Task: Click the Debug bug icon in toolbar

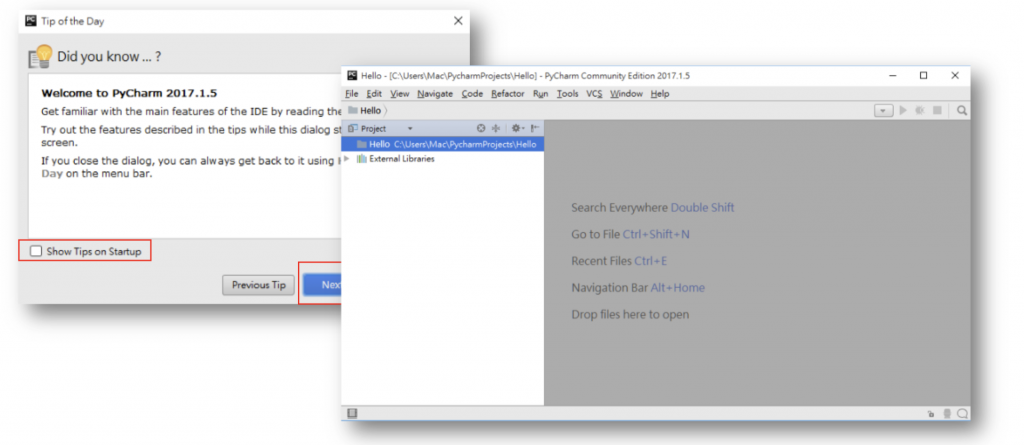Action: [x=920, y=111]
